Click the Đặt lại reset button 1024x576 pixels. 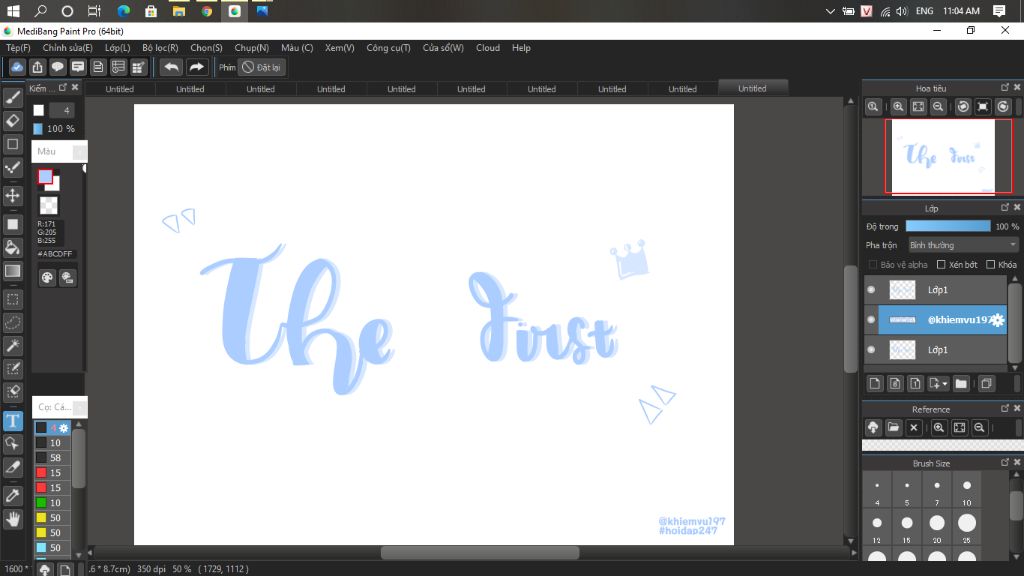pos(261,67)
